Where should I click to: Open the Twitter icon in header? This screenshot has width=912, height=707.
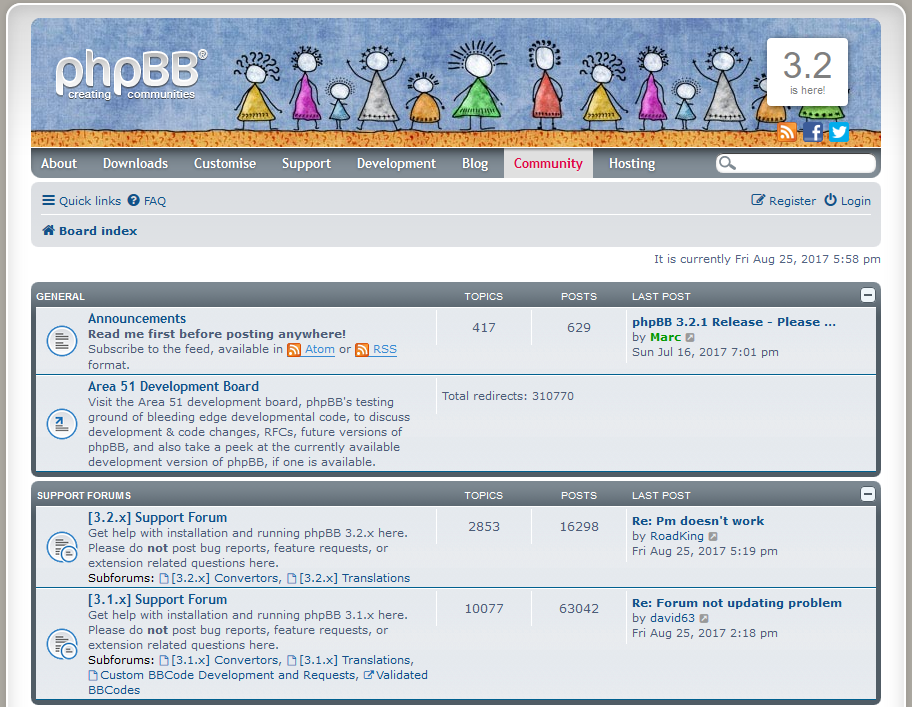click(x=839, y=132)
